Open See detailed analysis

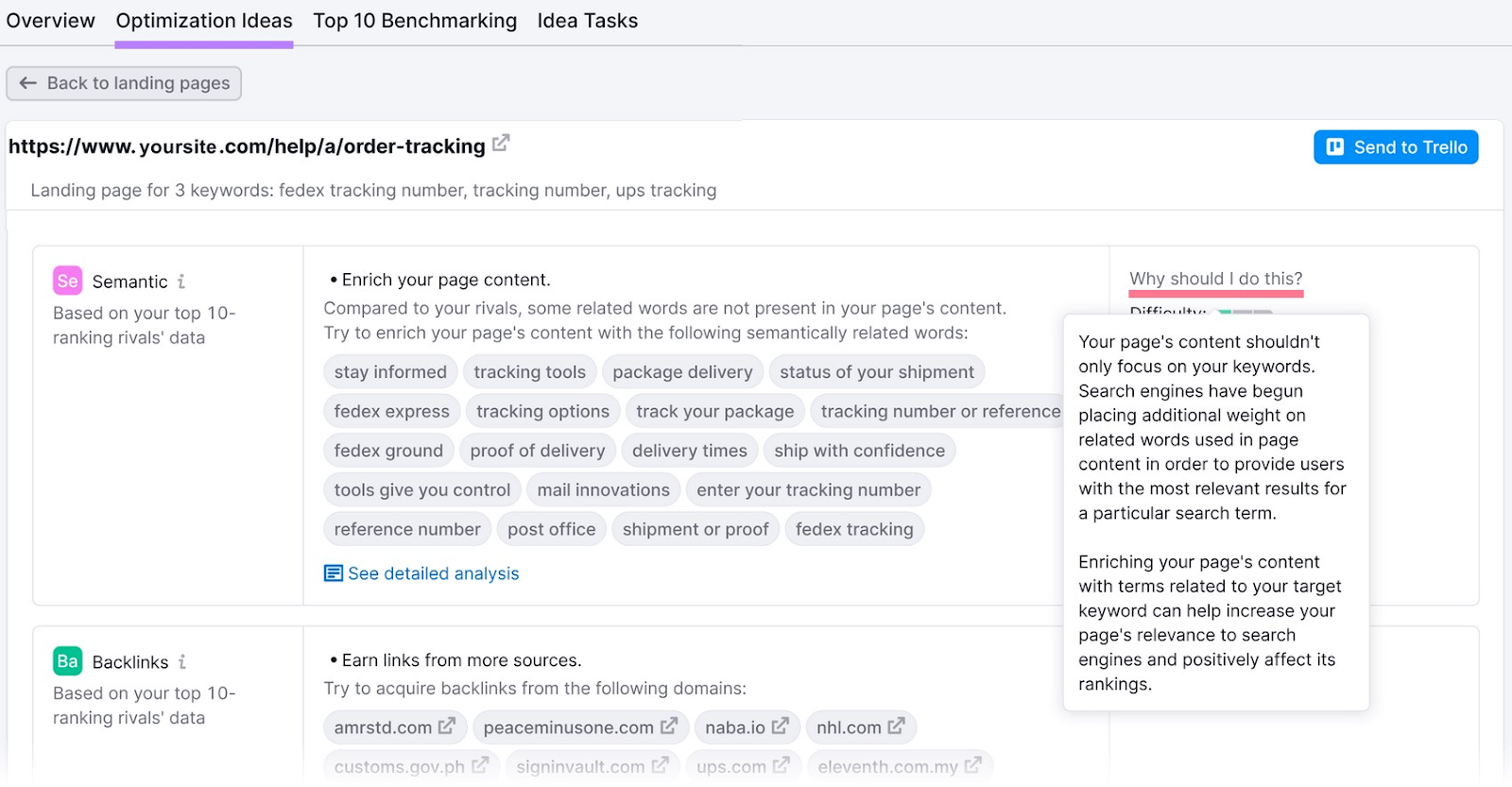pos(433,573)
